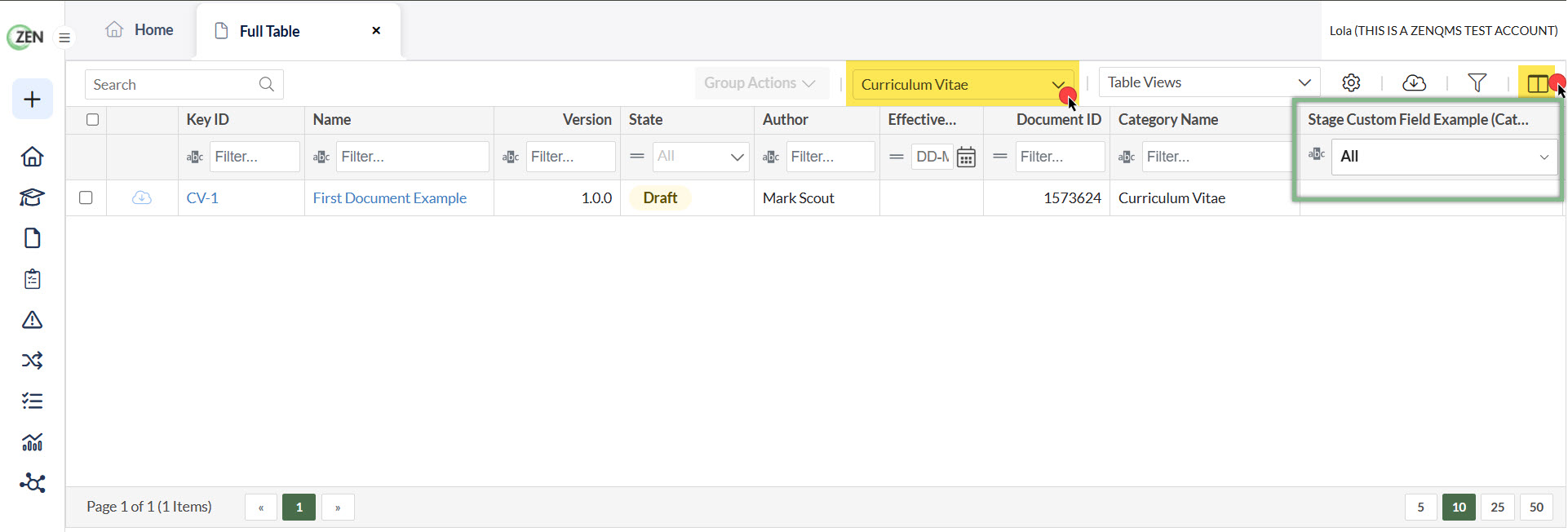Close the Full Table tab
The image size is (1568, 532).
coord(376,31)
